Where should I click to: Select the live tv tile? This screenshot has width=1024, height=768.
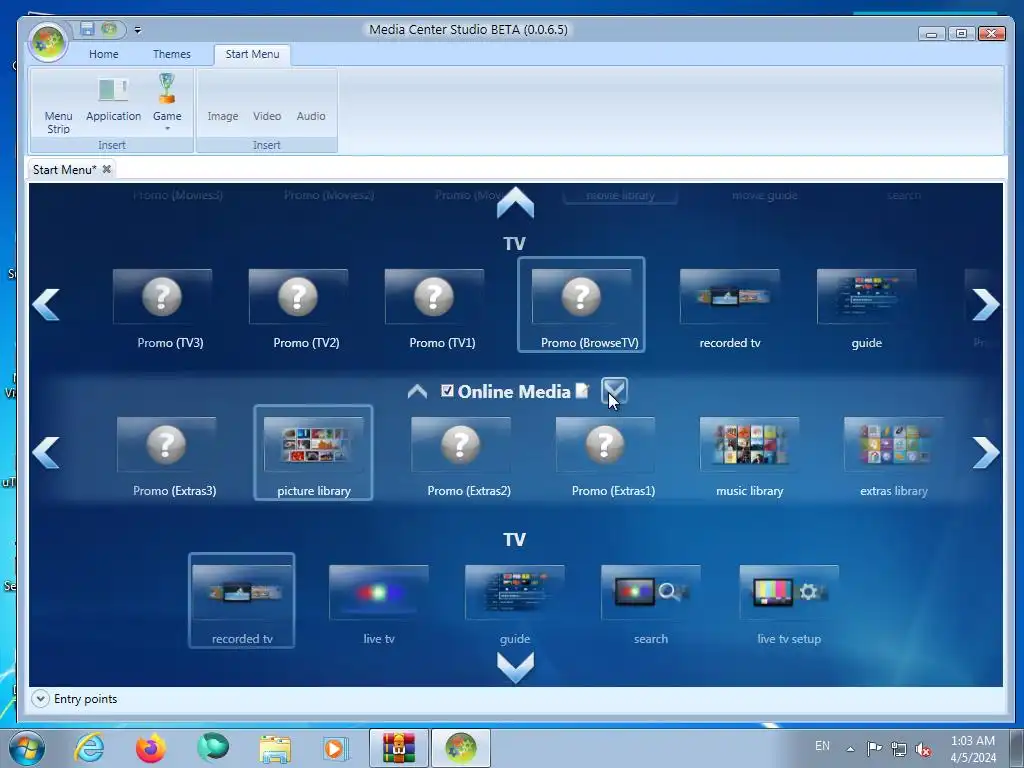pos(379,603)
